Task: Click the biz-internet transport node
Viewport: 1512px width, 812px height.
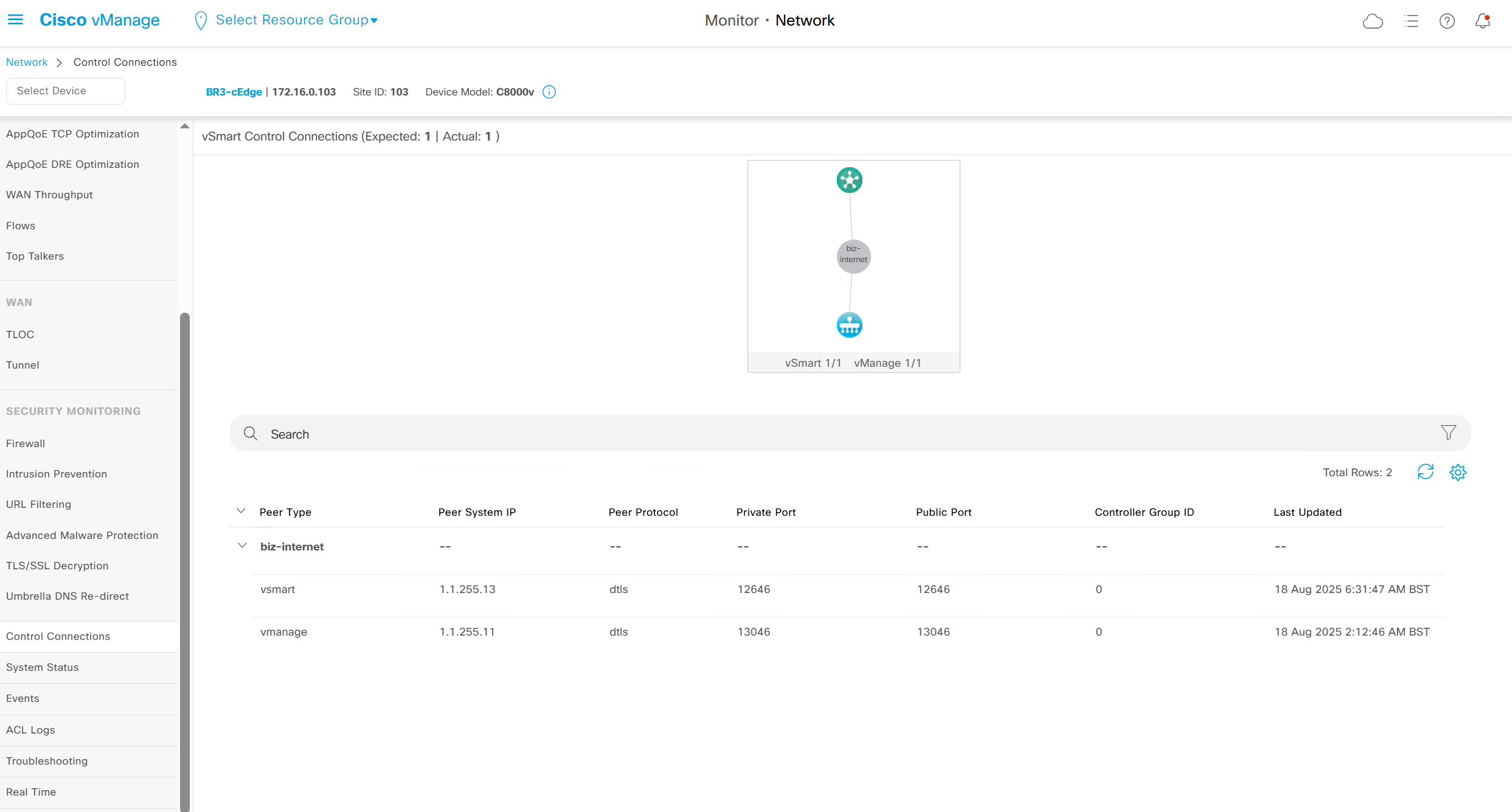Action: (853, 256)
